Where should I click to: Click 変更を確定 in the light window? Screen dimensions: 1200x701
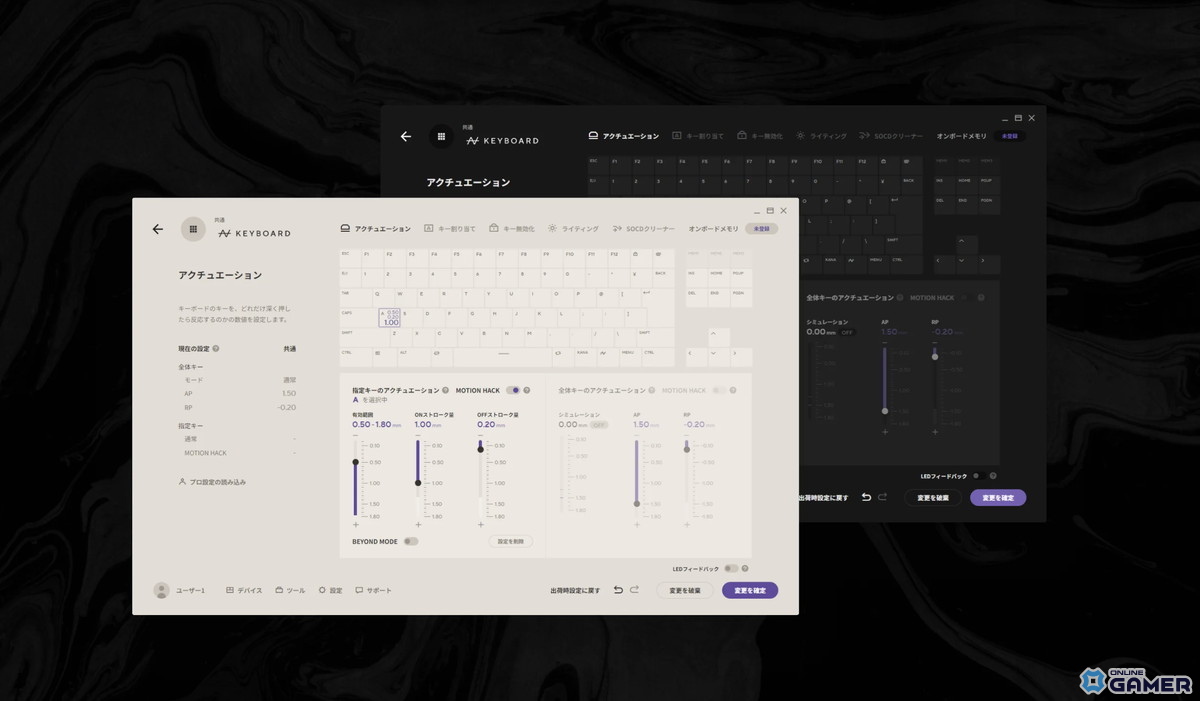(749, 591)
